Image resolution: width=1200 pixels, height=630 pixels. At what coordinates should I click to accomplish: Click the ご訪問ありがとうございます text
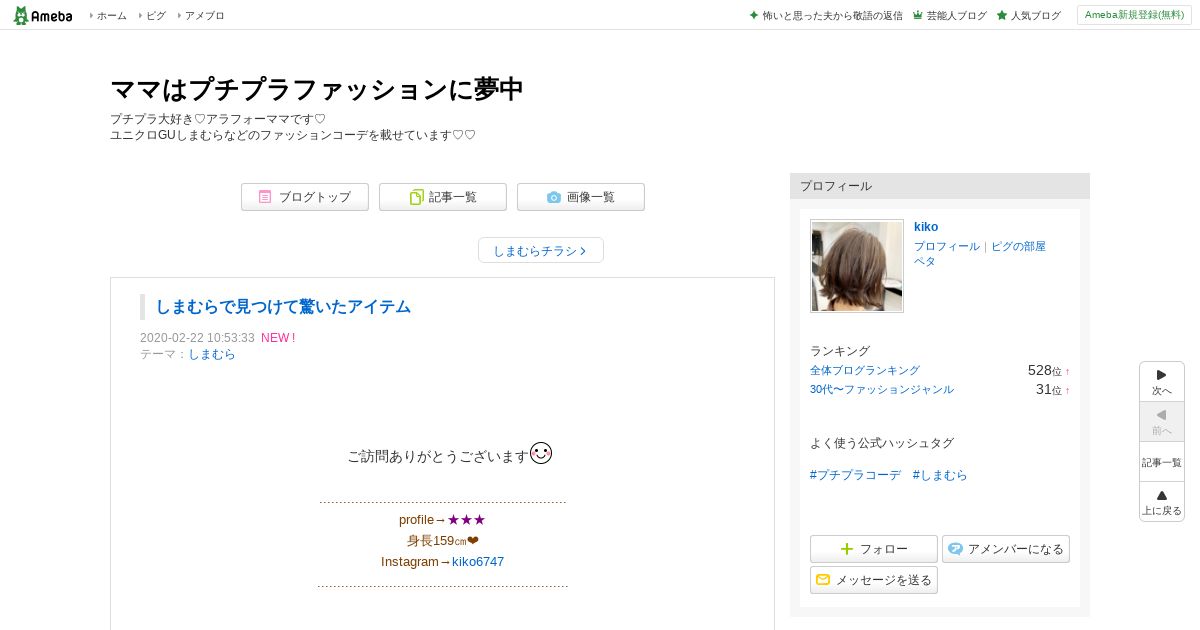tap(437, 456)
